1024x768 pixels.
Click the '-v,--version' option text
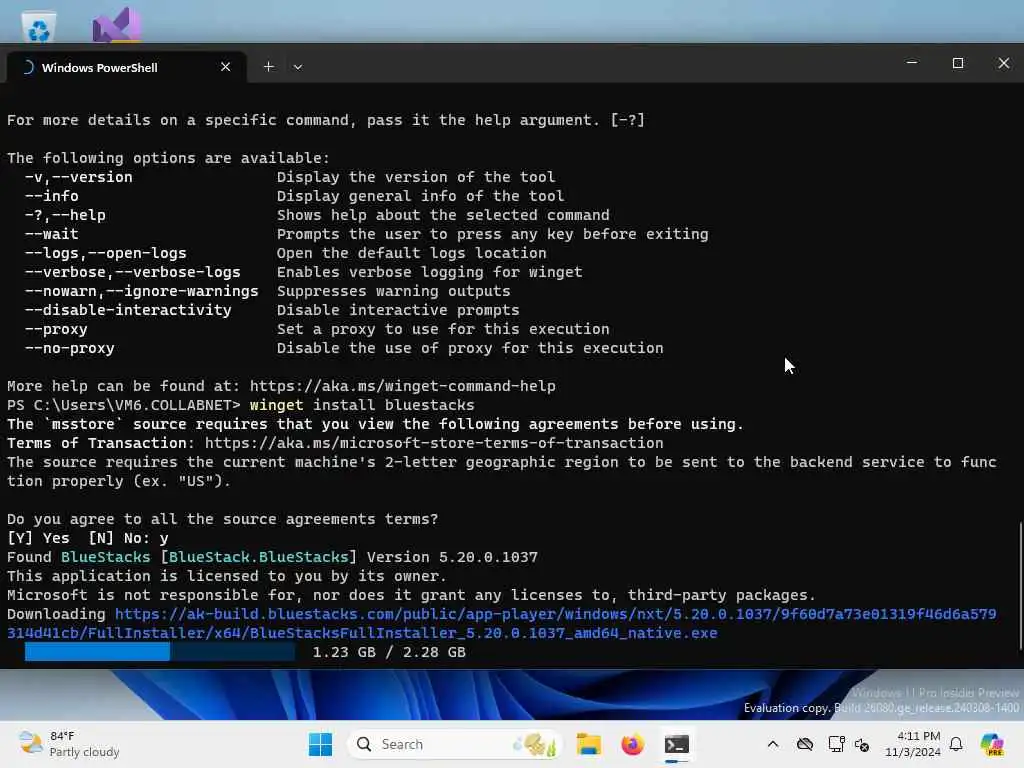tap(78, 177)
